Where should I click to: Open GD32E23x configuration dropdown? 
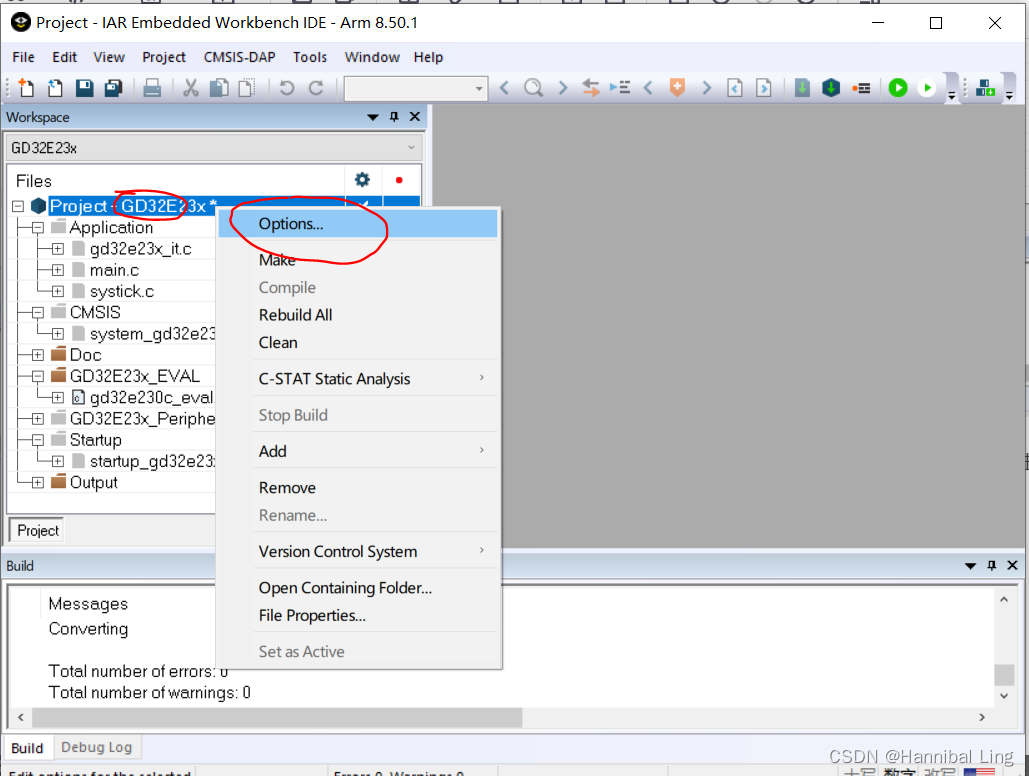[214, 148]
